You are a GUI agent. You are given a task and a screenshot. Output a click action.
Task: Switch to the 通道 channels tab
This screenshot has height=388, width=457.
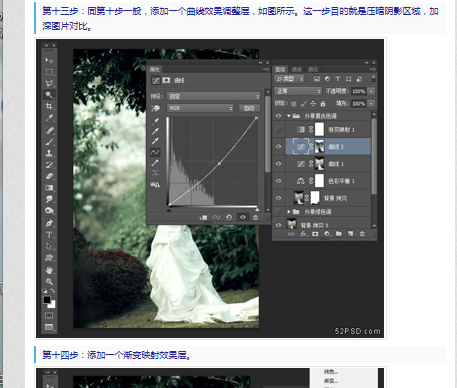pos(296,69)
